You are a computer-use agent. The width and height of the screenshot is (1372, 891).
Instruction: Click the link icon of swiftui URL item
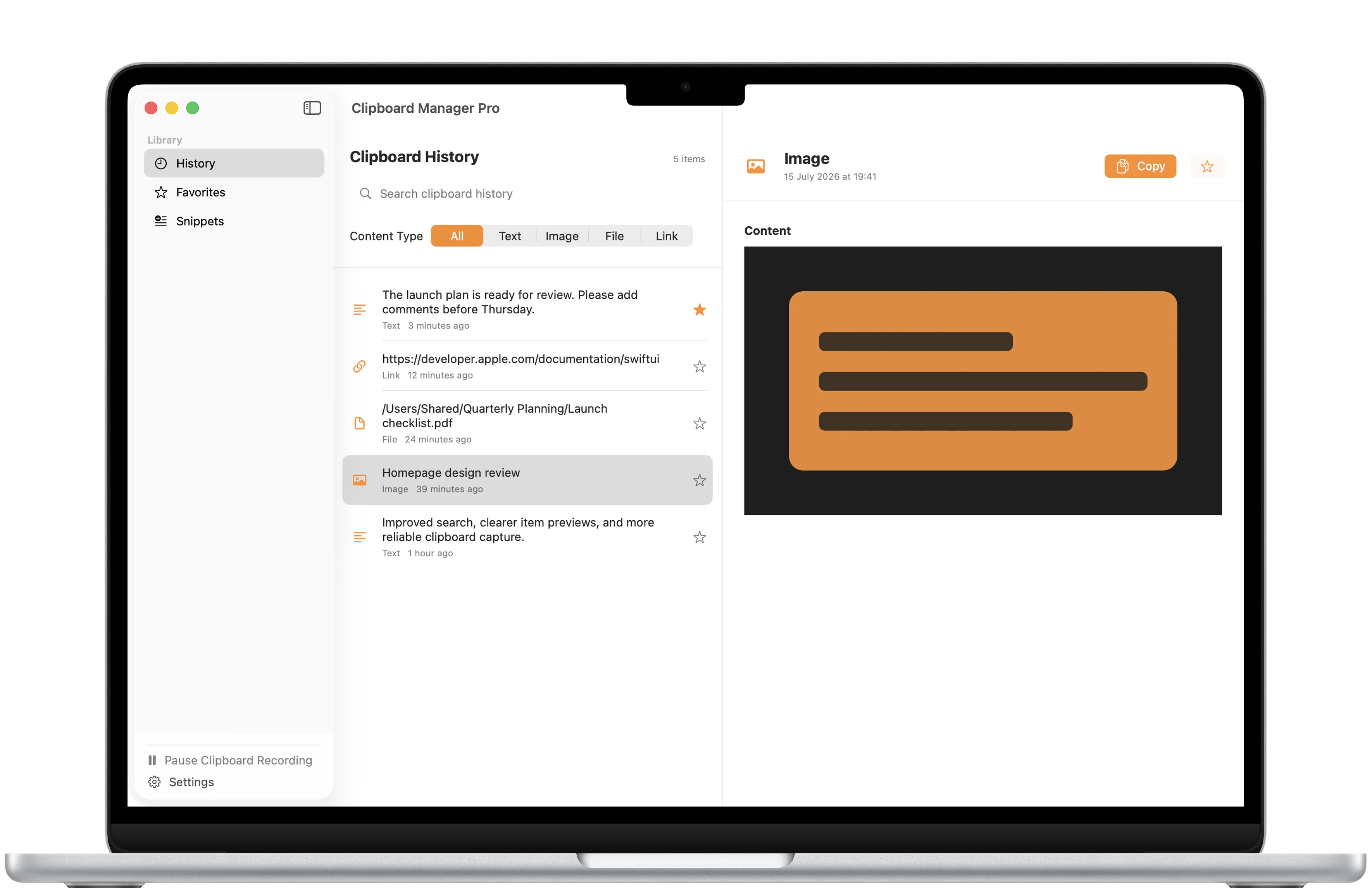point(359,366)
